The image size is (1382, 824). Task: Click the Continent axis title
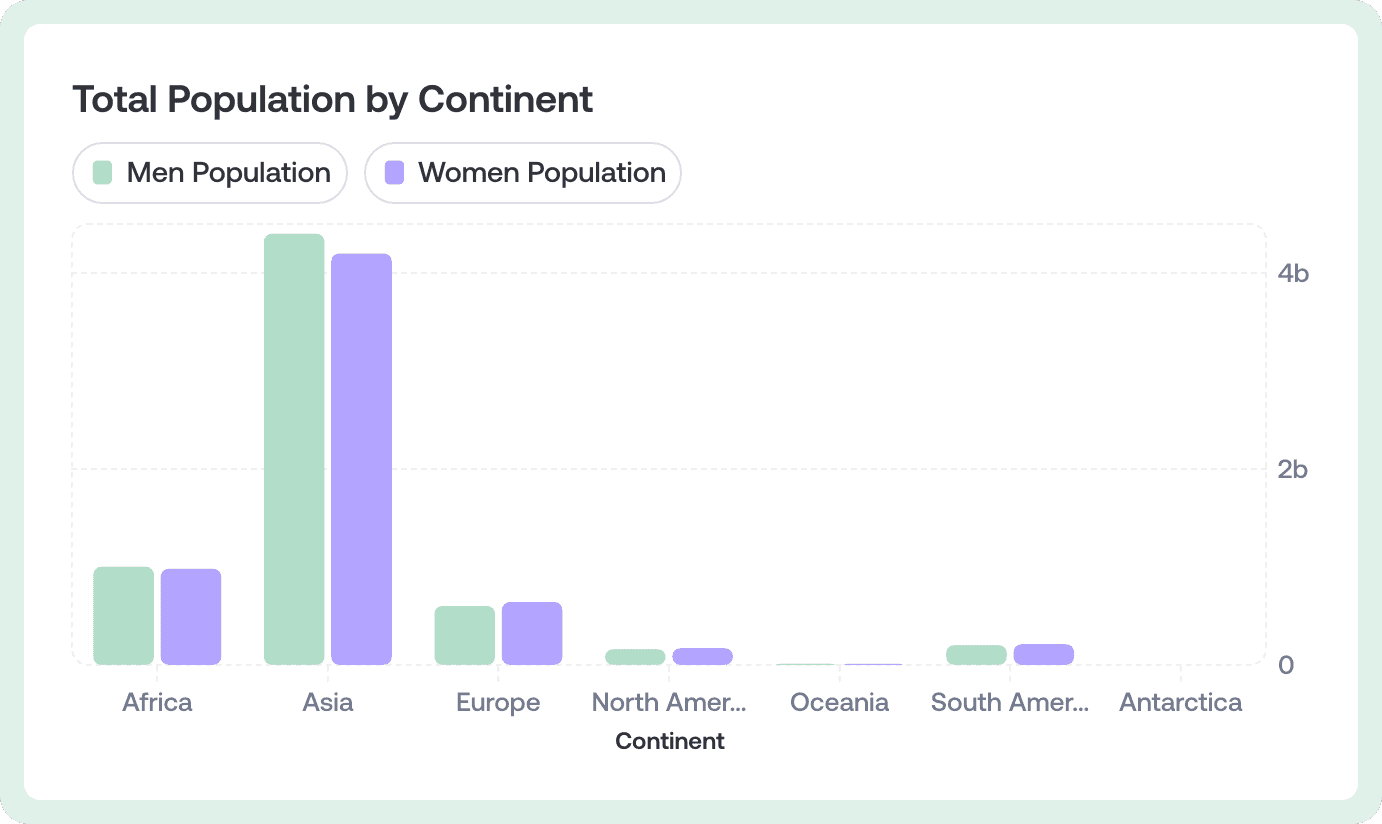click(x=670, y=741)
